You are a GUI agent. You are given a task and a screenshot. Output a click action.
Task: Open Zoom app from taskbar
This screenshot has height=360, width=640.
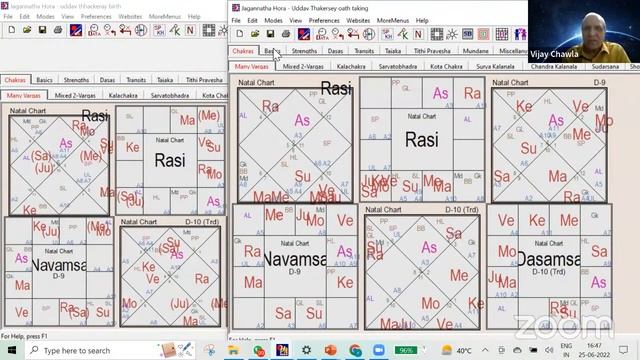(x=379, y=350)
